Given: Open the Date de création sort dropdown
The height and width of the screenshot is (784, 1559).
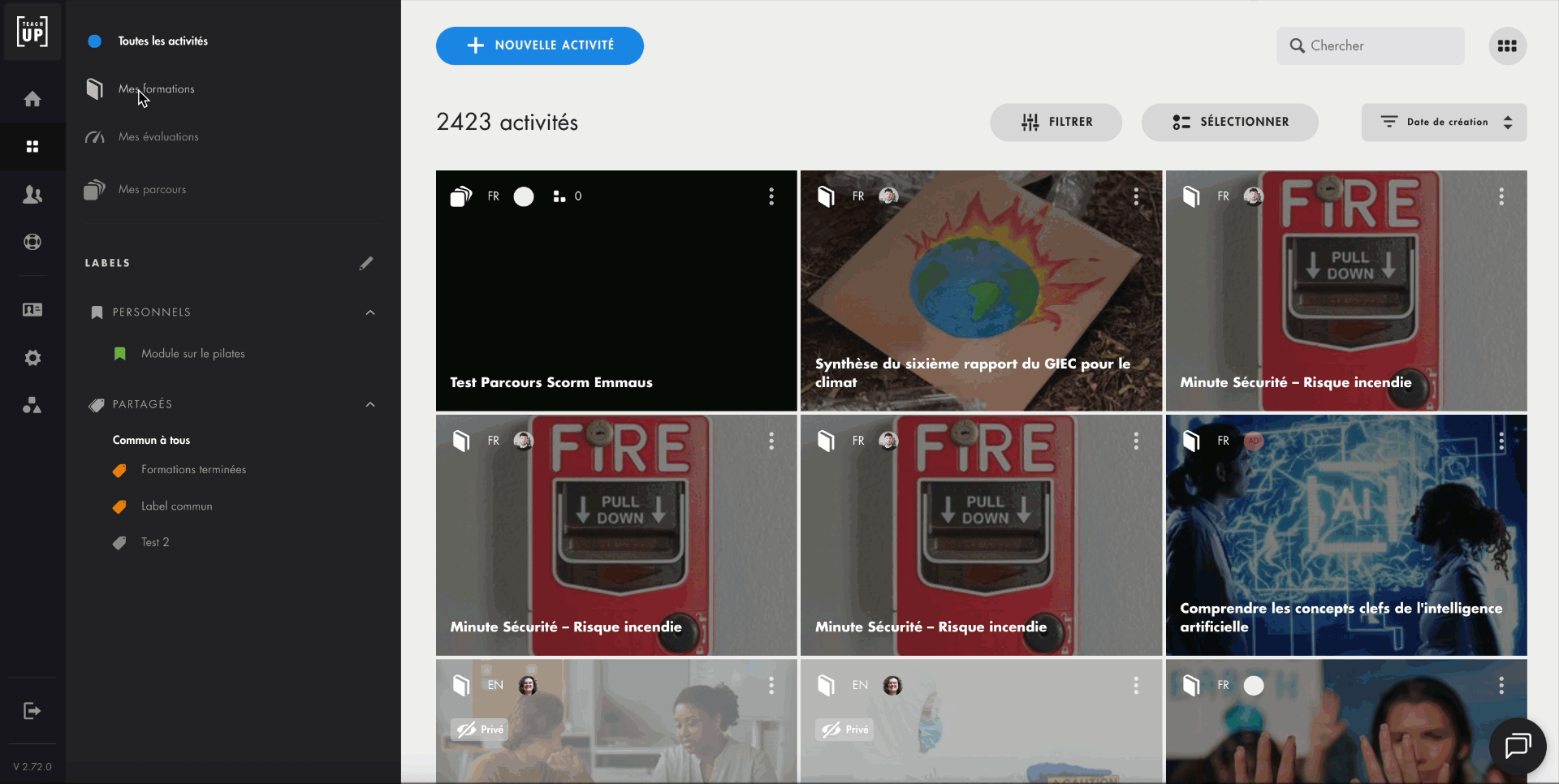Looking at the screenshot, I should point(1444,123).
